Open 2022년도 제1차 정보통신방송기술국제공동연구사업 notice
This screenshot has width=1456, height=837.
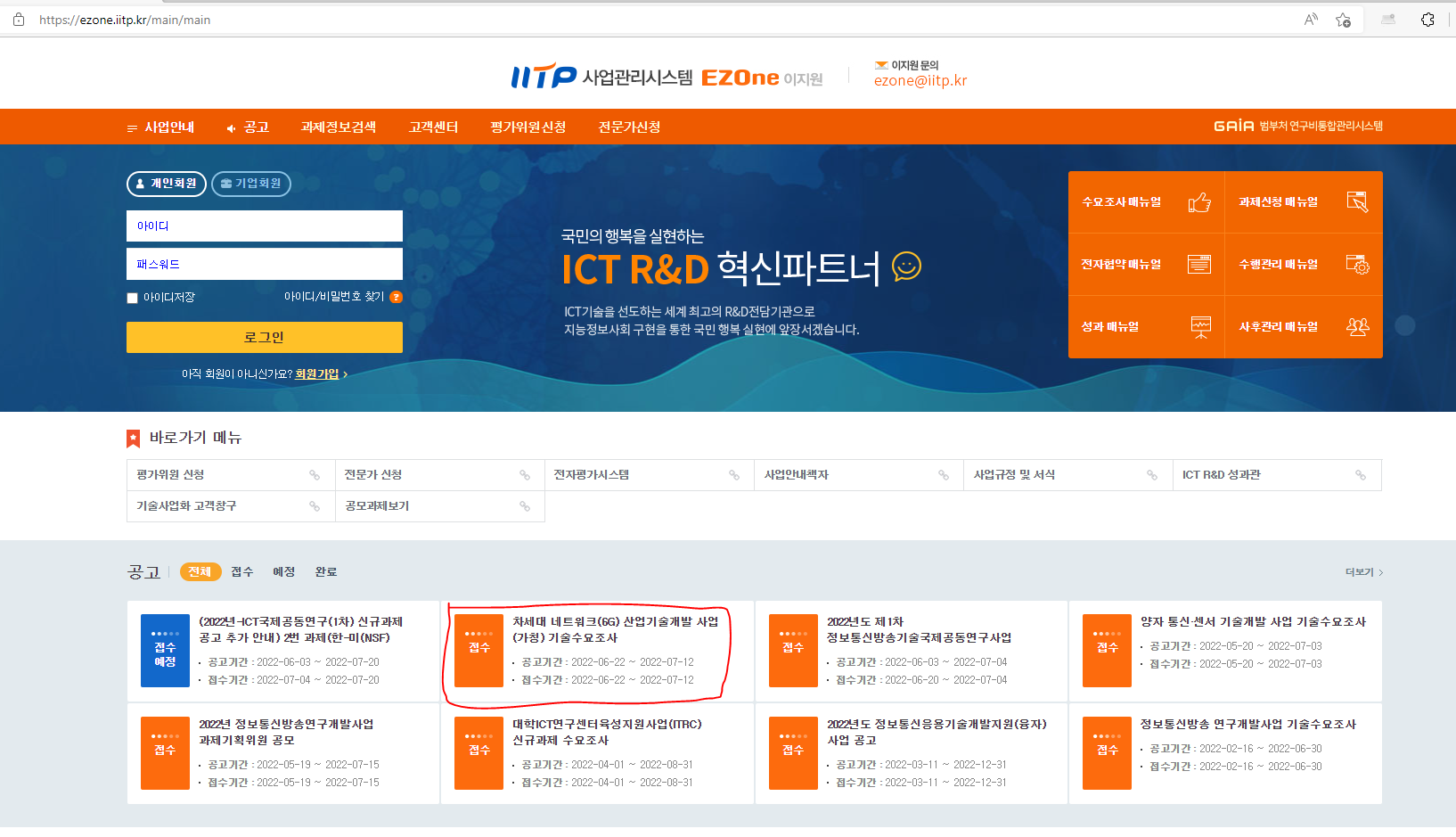[919, 630]
